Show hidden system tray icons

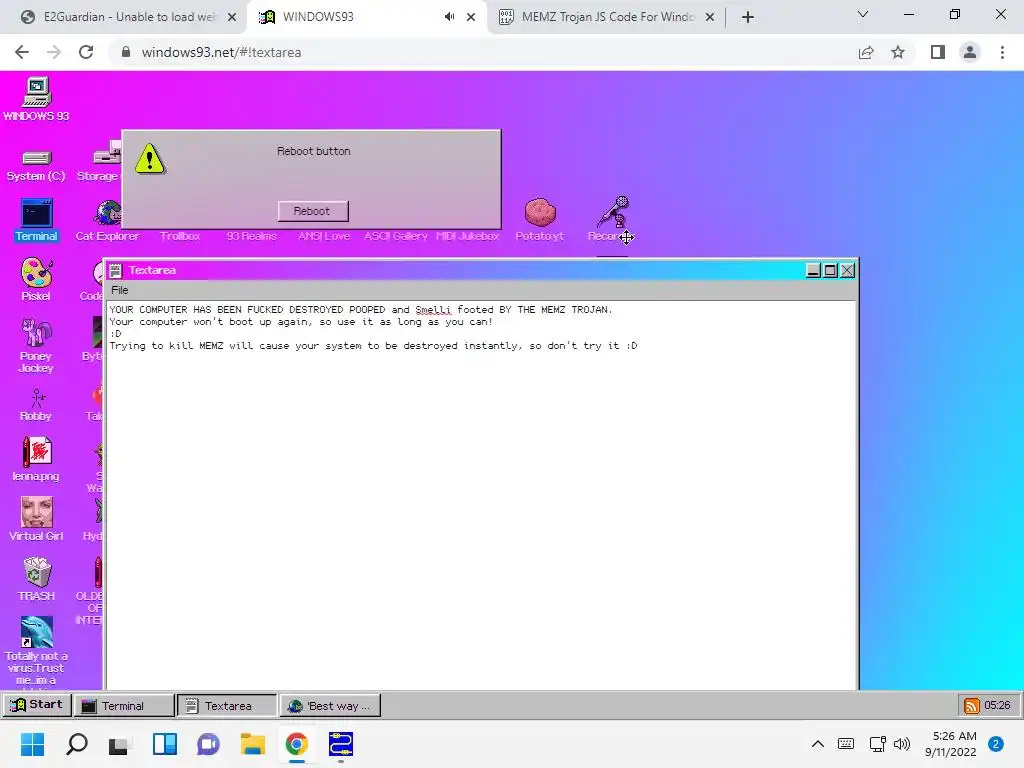coord(818,744)
